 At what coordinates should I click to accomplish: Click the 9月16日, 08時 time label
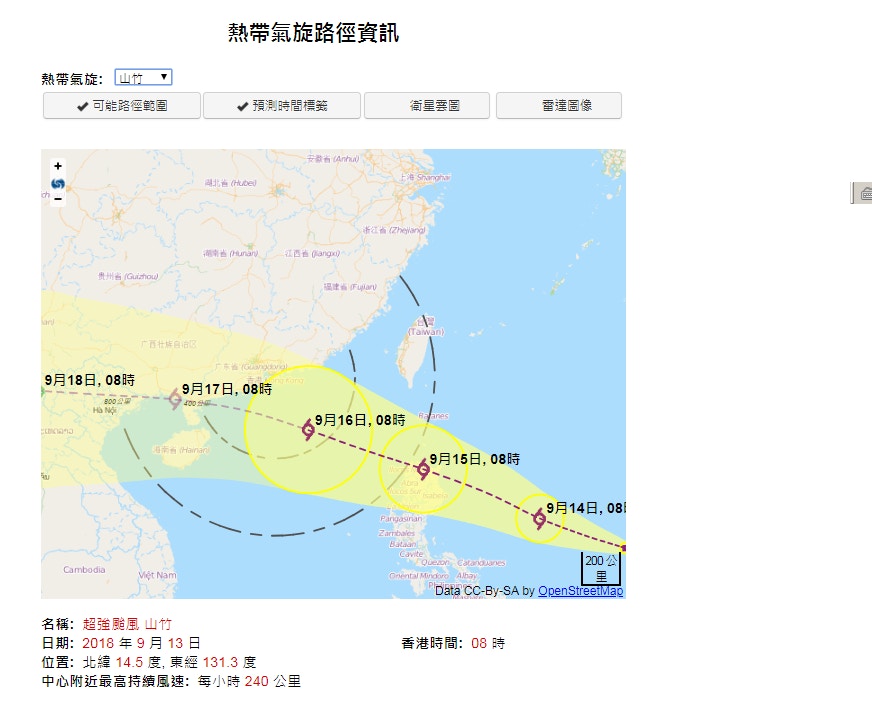(360, 420)
